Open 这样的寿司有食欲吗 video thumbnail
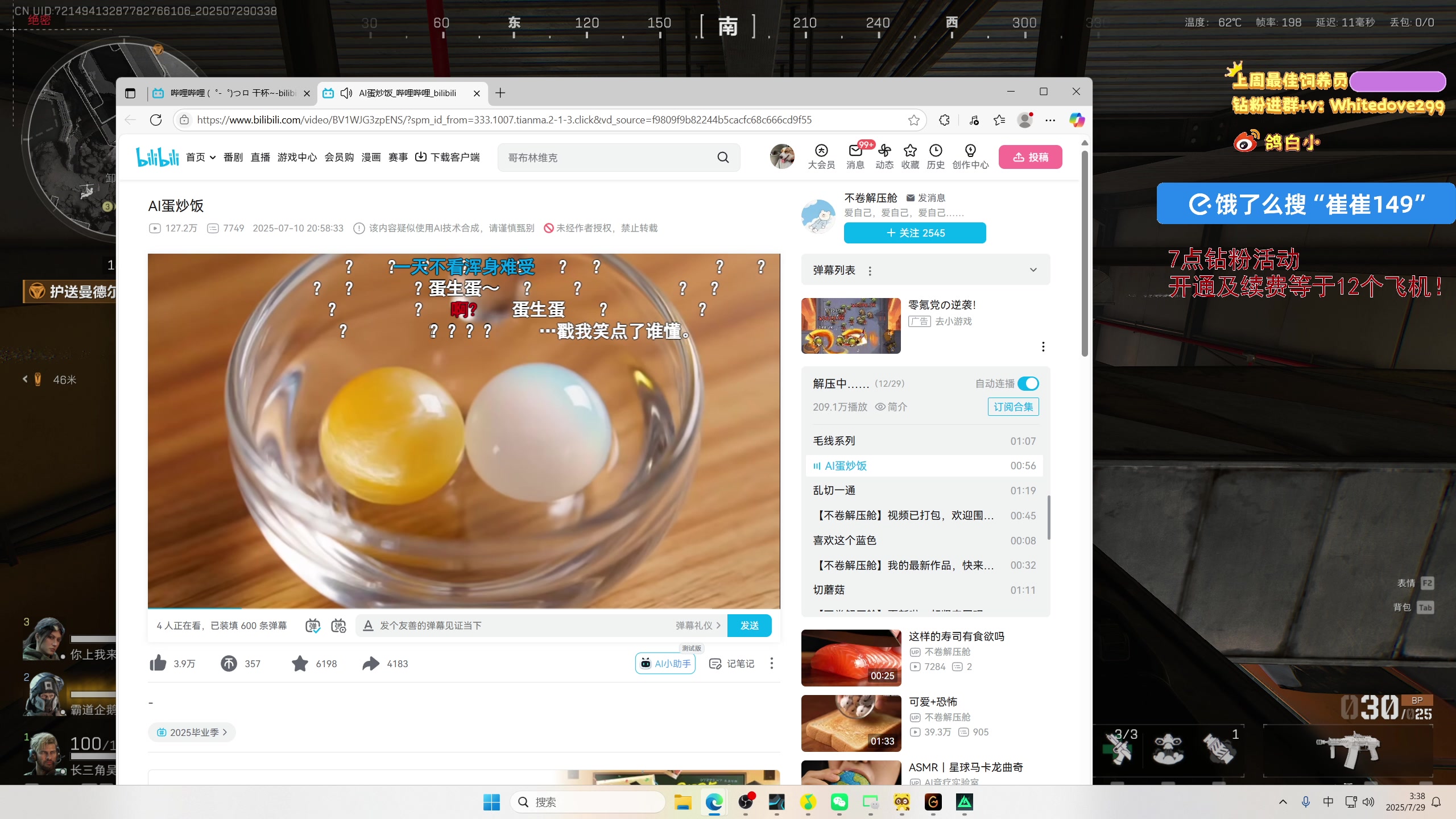 point(851,658)
